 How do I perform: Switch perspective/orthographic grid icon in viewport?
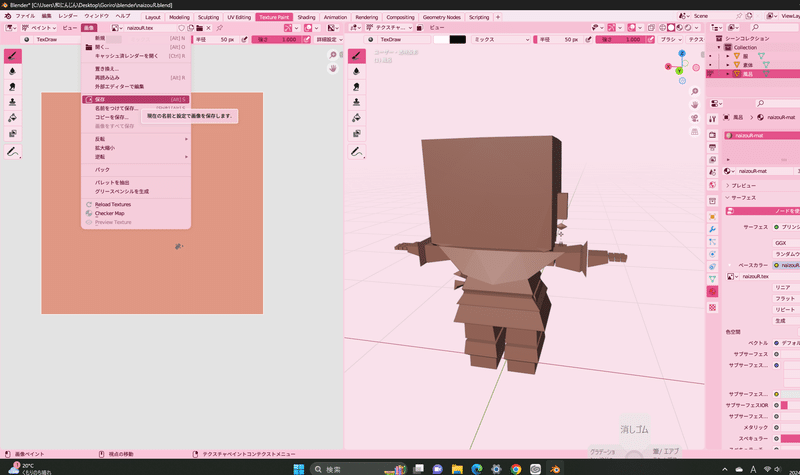pyautogui.click(x=694, y=132)
